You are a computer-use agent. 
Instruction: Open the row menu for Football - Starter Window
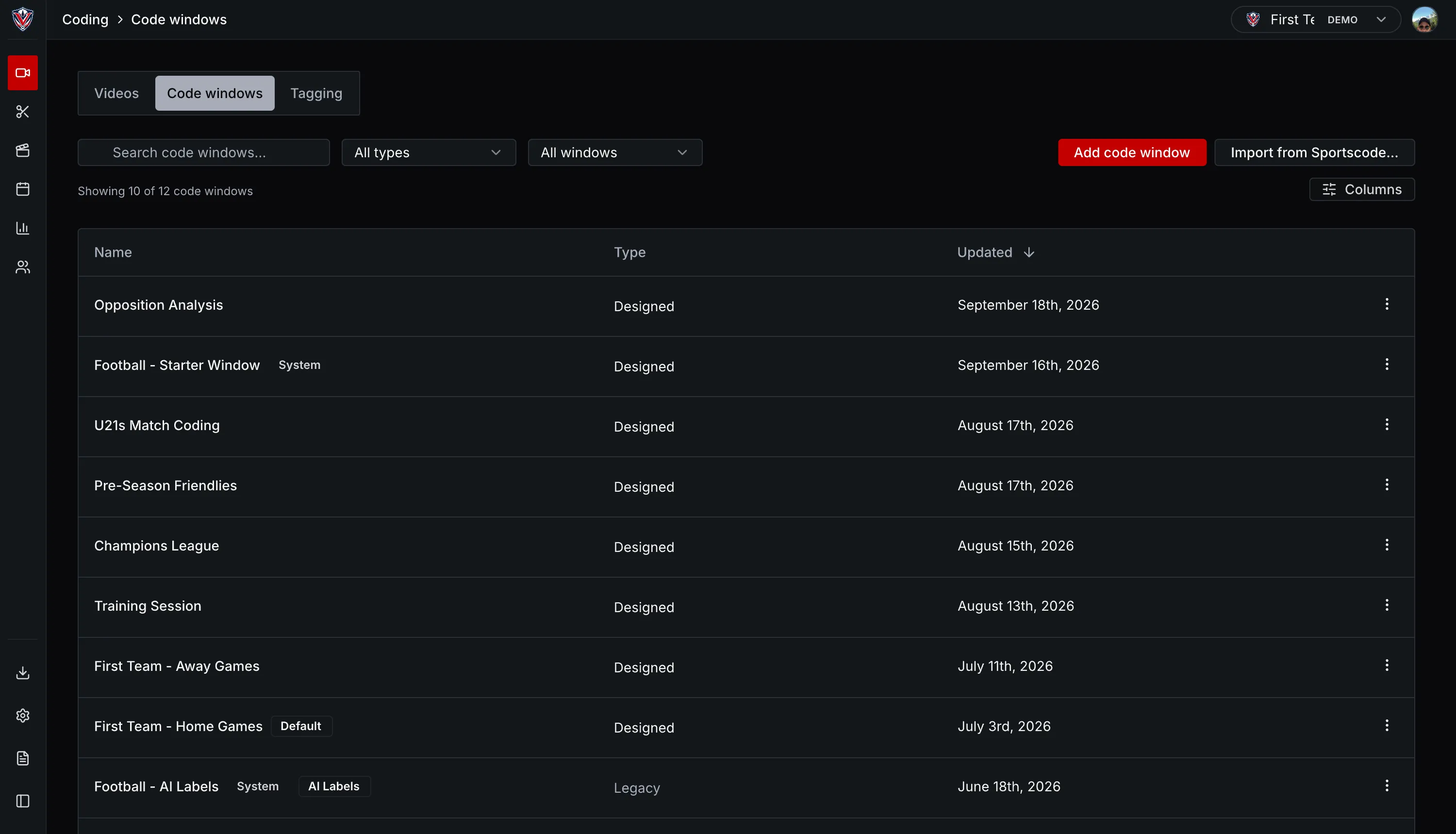[1386, 364]
